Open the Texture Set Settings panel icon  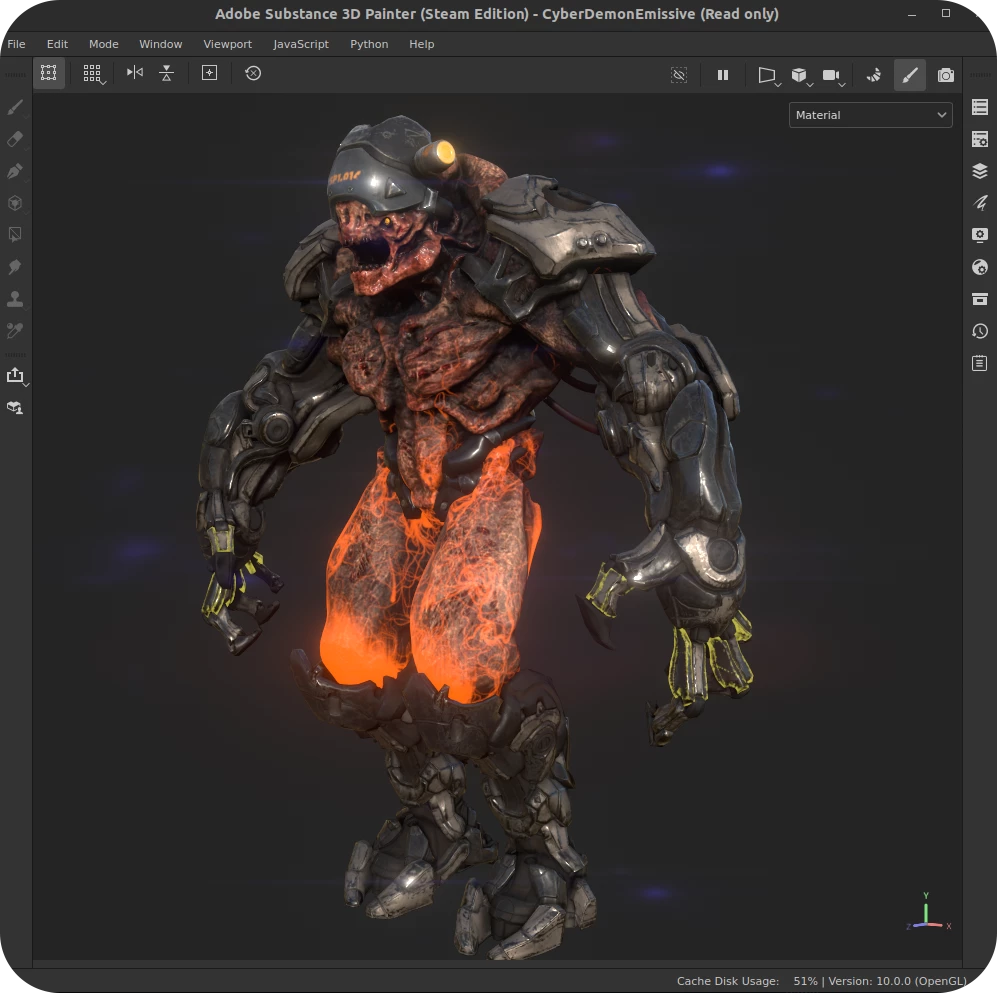pos(980,139)
